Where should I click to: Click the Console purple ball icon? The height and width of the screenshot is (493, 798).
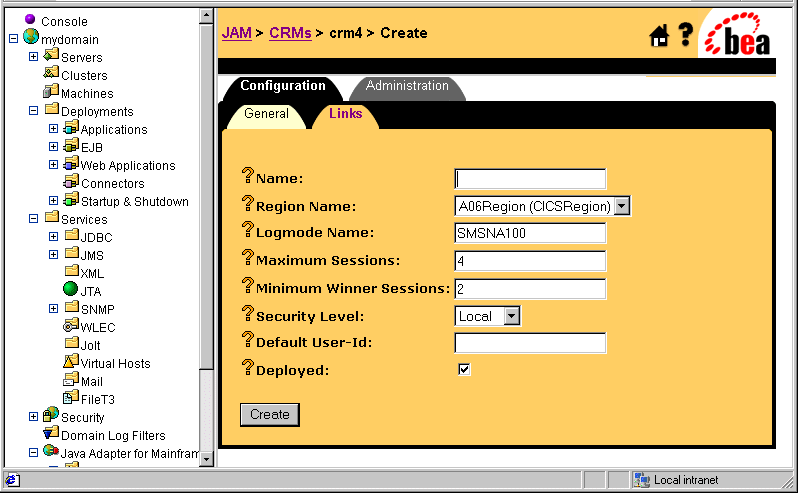click(30, 19)
